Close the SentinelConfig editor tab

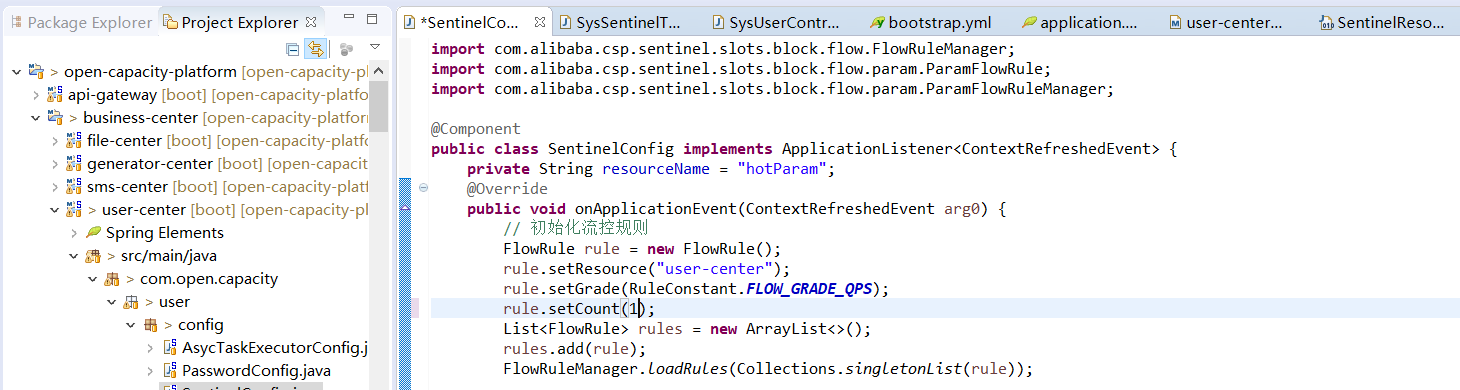540,22
